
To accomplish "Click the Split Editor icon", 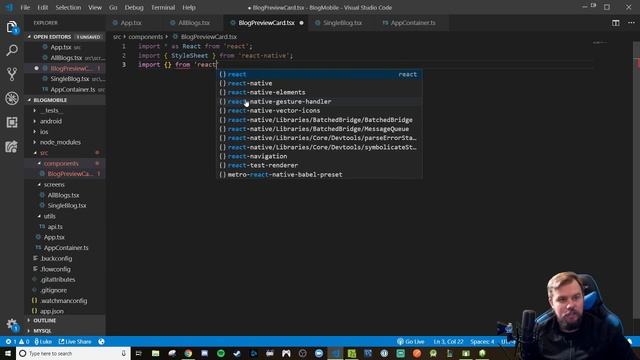I will 616,23.
